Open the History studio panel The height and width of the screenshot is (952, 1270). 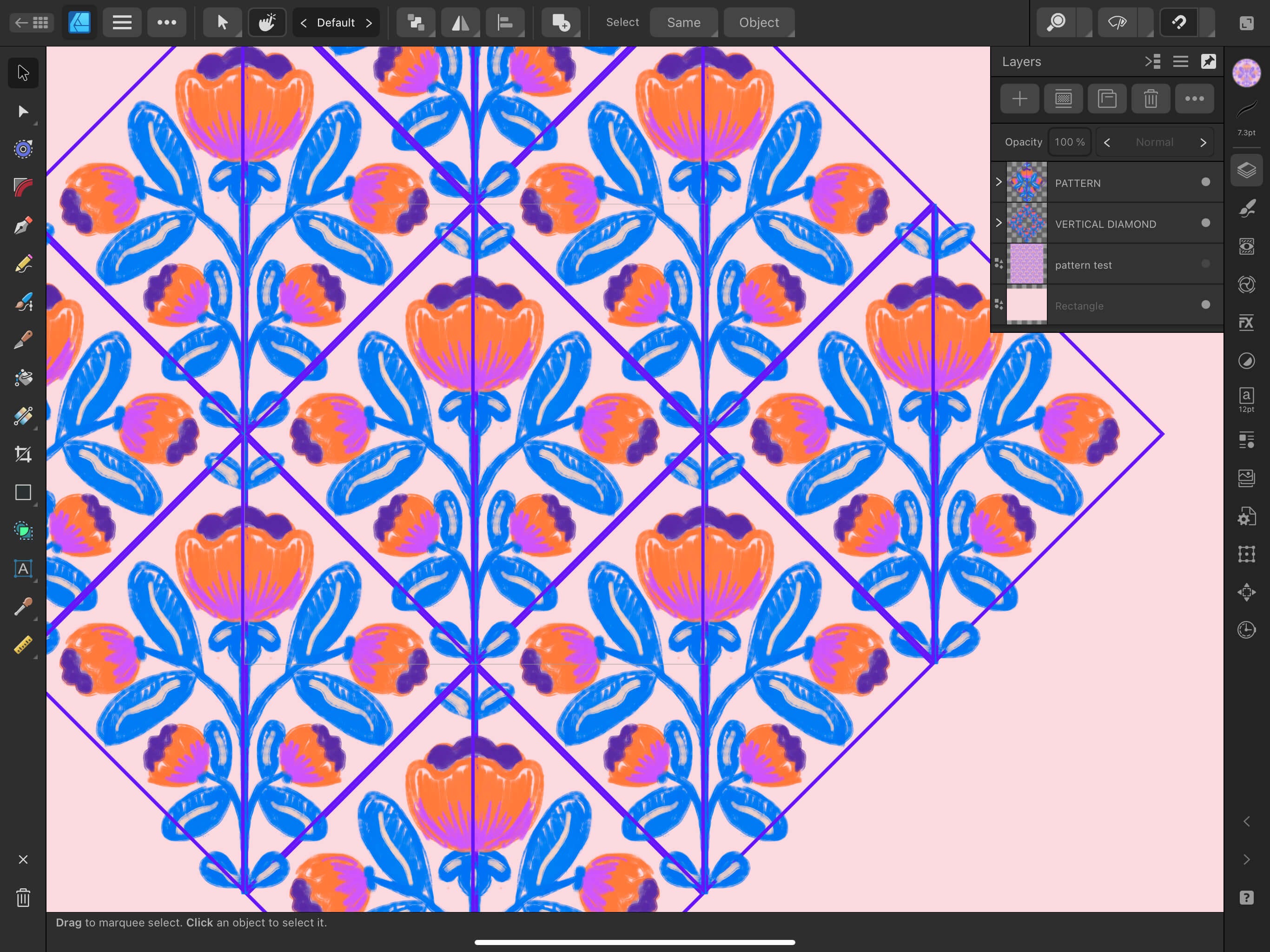(1246, 629)
